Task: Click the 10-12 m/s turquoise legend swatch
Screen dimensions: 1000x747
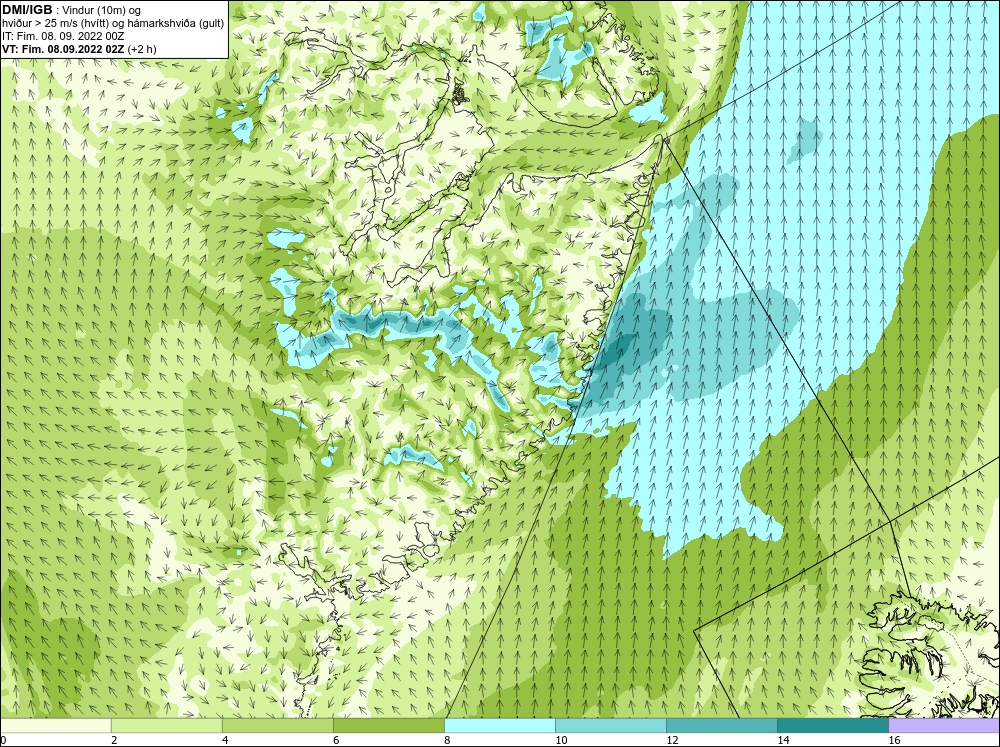Action: pyautogui.click(x=610, y=726)
